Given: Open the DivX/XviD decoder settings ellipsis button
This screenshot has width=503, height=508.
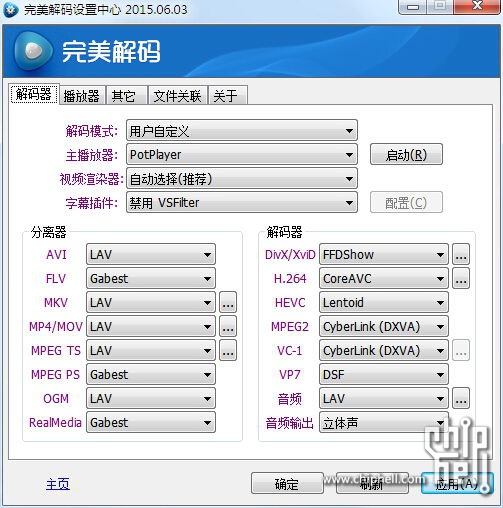Looking at the screenshot, I should [461, 254].
